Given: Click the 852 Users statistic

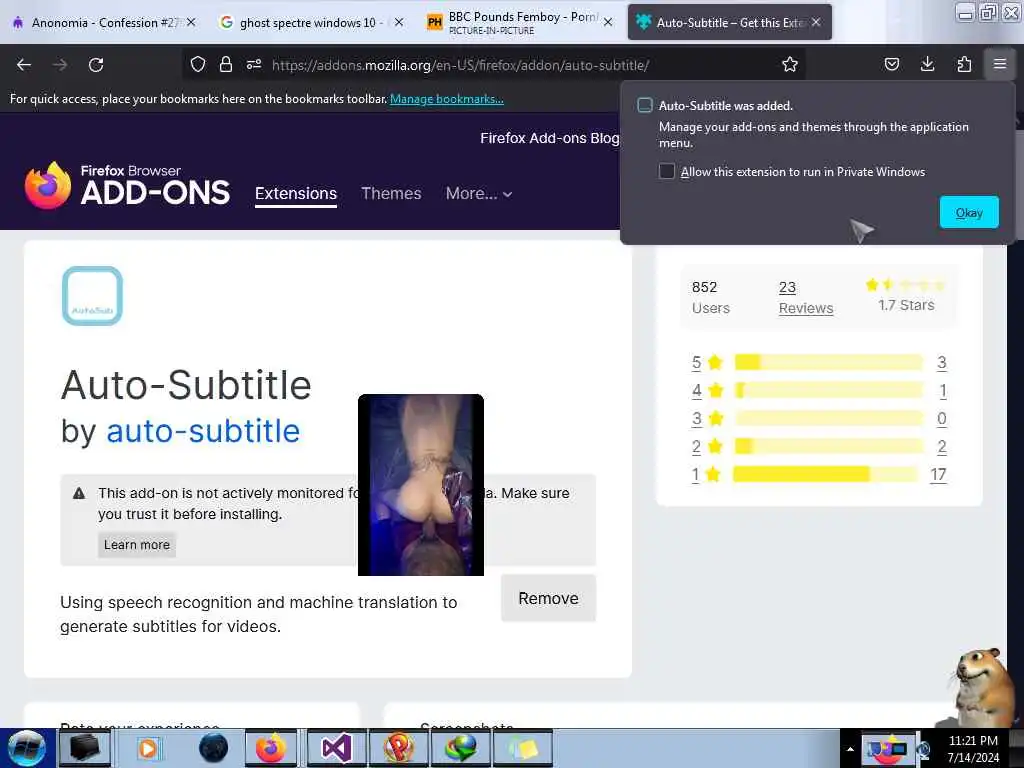Looking at the screenshot, I should tap(711, 297).
